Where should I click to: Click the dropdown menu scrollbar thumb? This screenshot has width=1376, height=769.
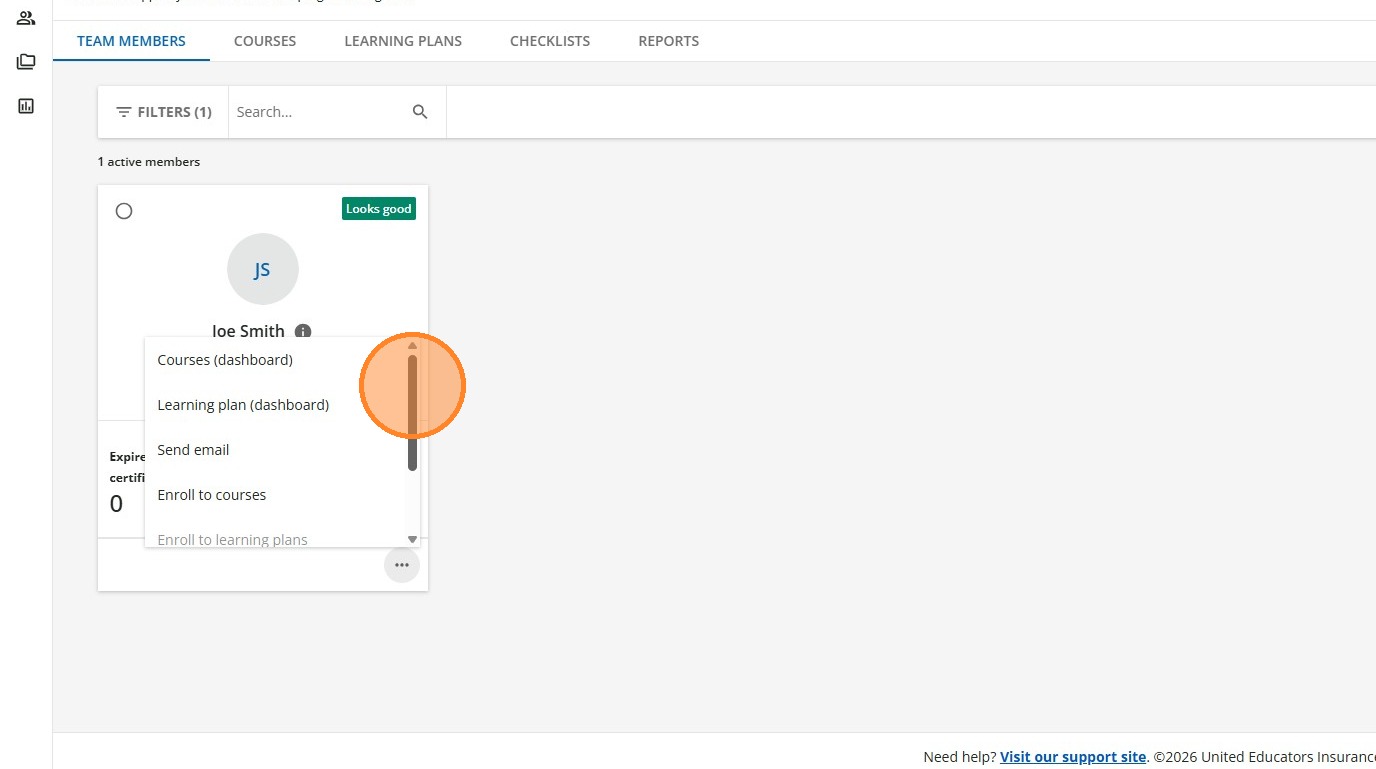tap(412, 413)
